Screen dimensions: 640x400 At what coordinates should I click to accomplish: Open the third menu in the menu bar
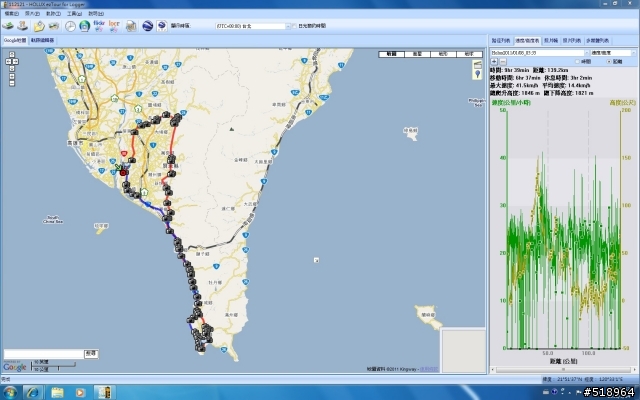[53, 13]
